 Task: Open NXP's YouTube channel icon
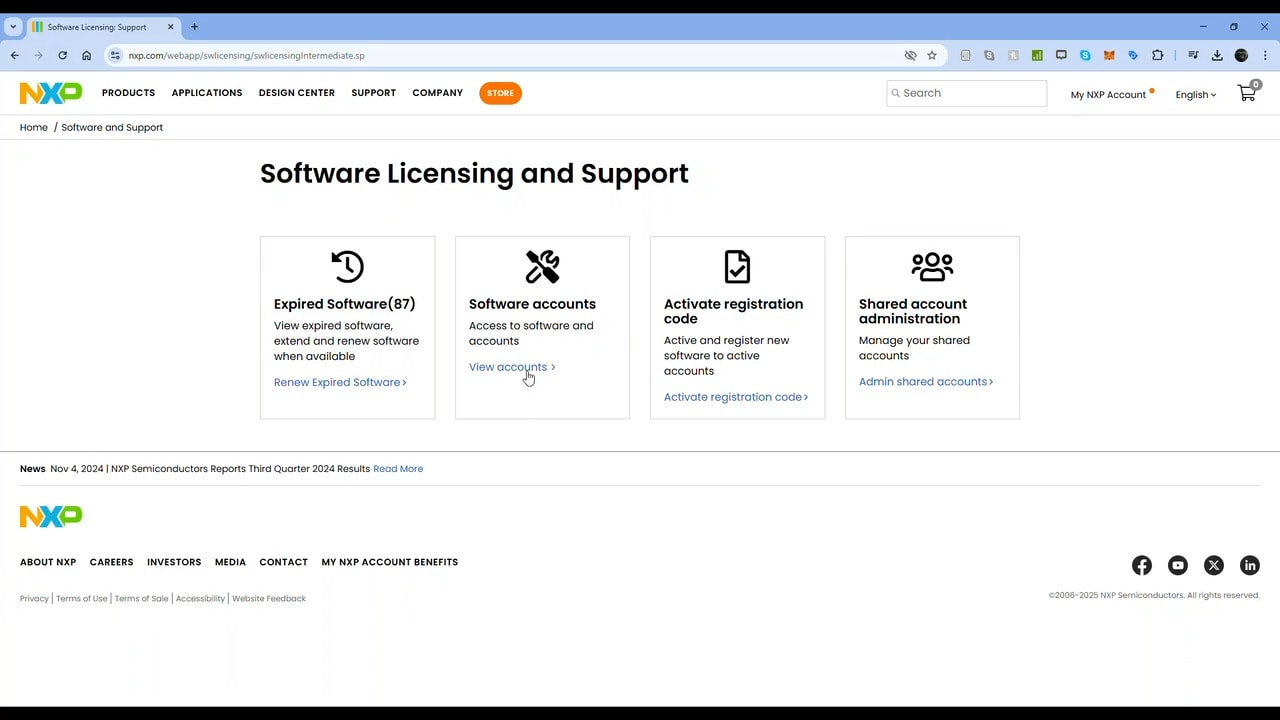click(1178, 566)
